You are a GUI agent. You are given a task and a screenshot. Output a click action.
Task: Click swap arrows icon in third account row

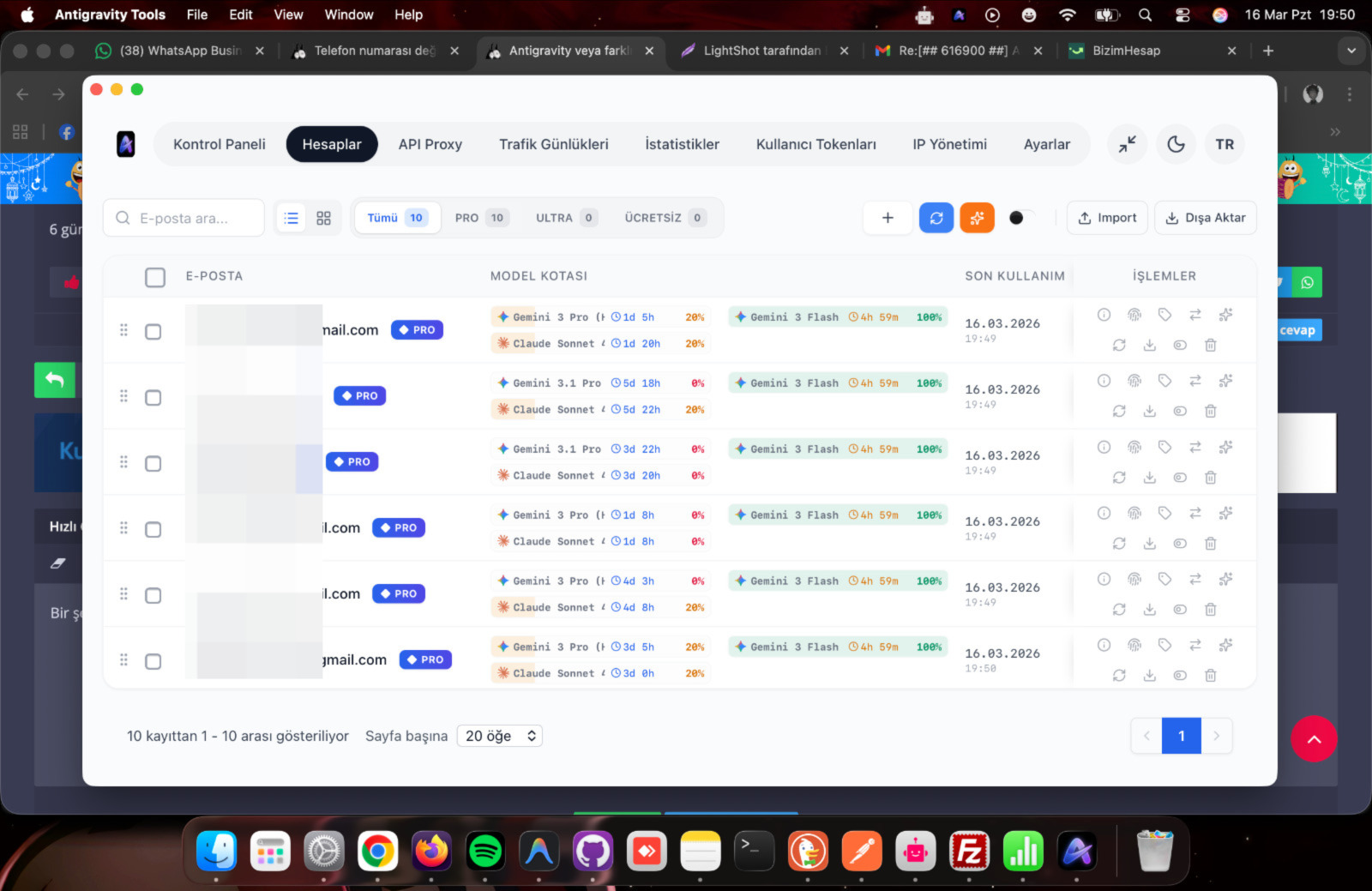click(x=1195, y=447)
